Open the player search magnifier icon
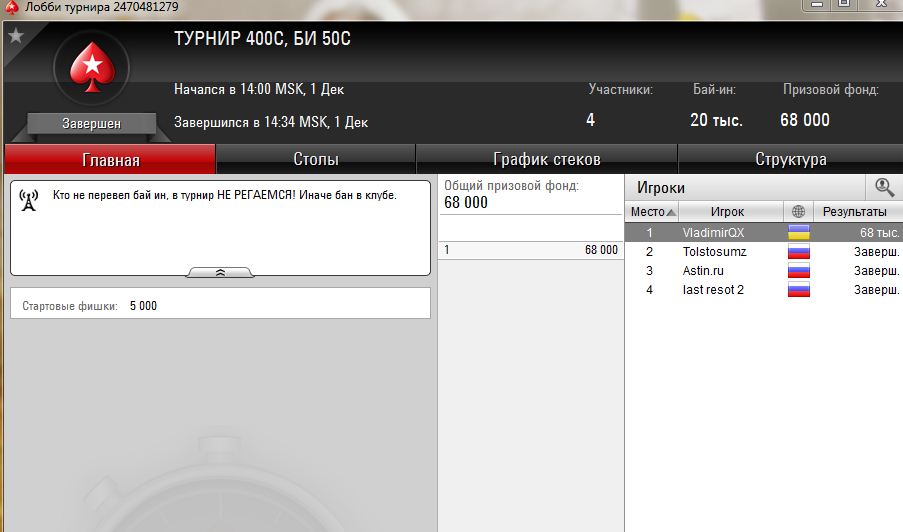Image resolution: width=903 pixels, height=532 pixels. [884, 188]
